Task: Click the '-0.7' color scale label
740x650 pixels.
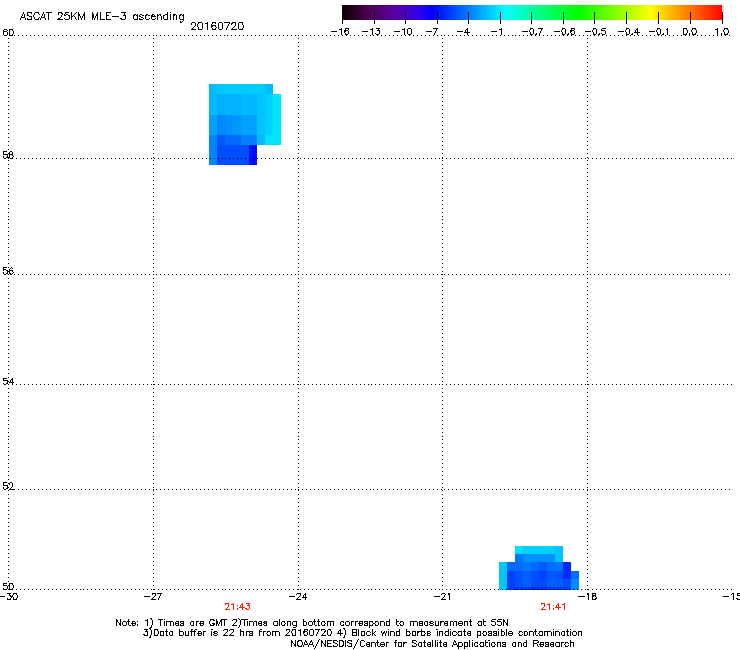Action: (x=532, y=32)
